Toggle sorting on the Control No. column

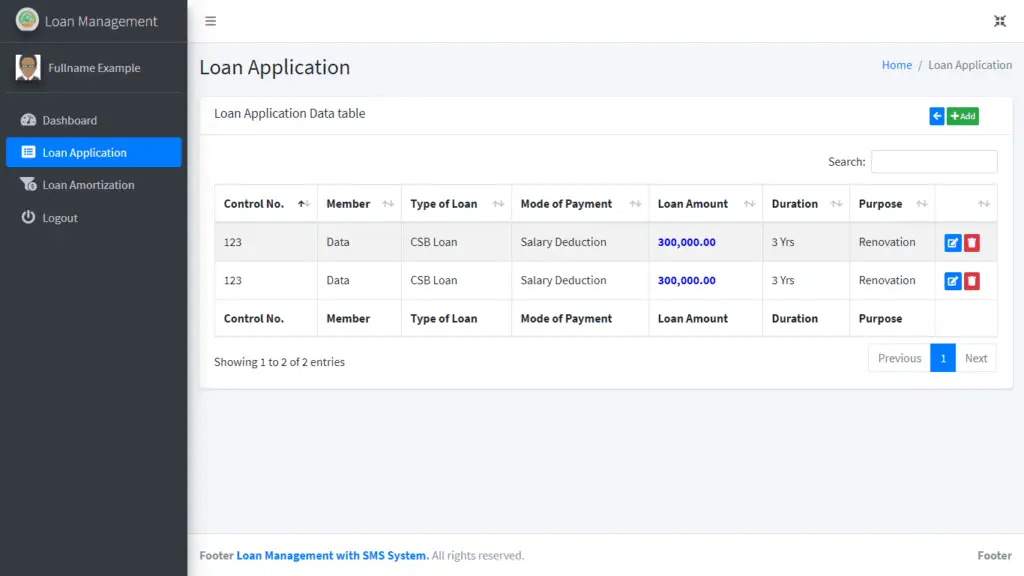coord(302,203)
